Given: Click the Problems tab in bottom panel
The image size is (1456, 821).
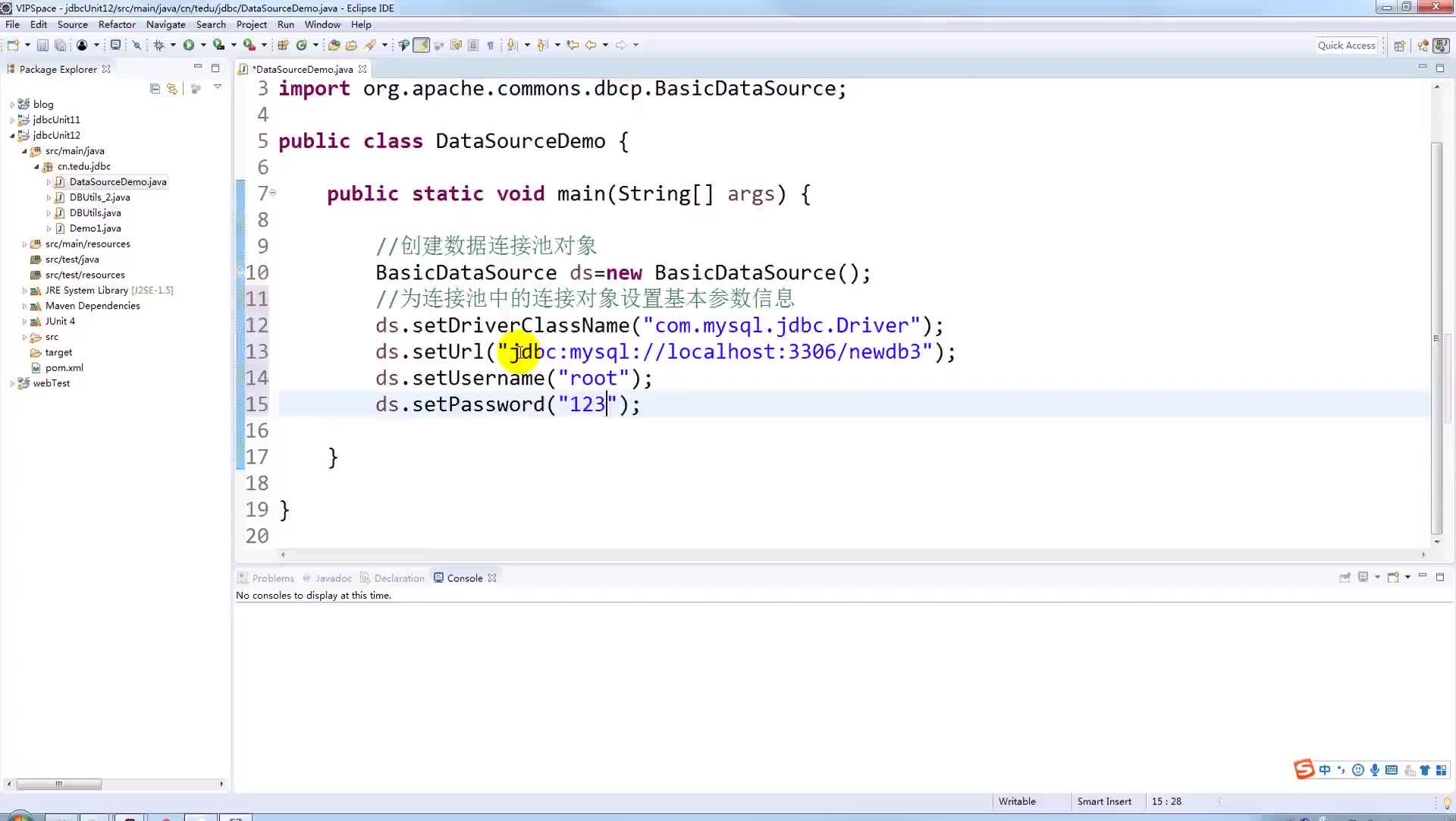Looking at the screenshot, I should (272, 577).
